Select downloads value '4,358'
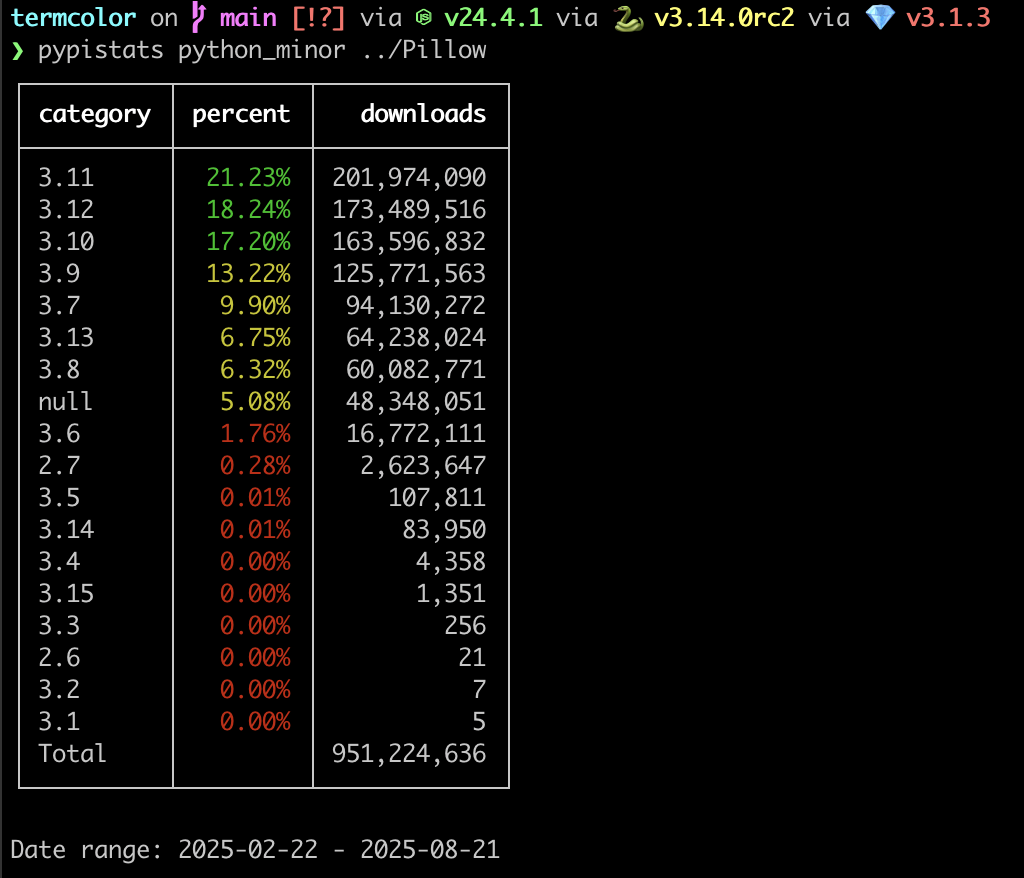The width and height of the screenshot is (1024, 878). (451, 562)
